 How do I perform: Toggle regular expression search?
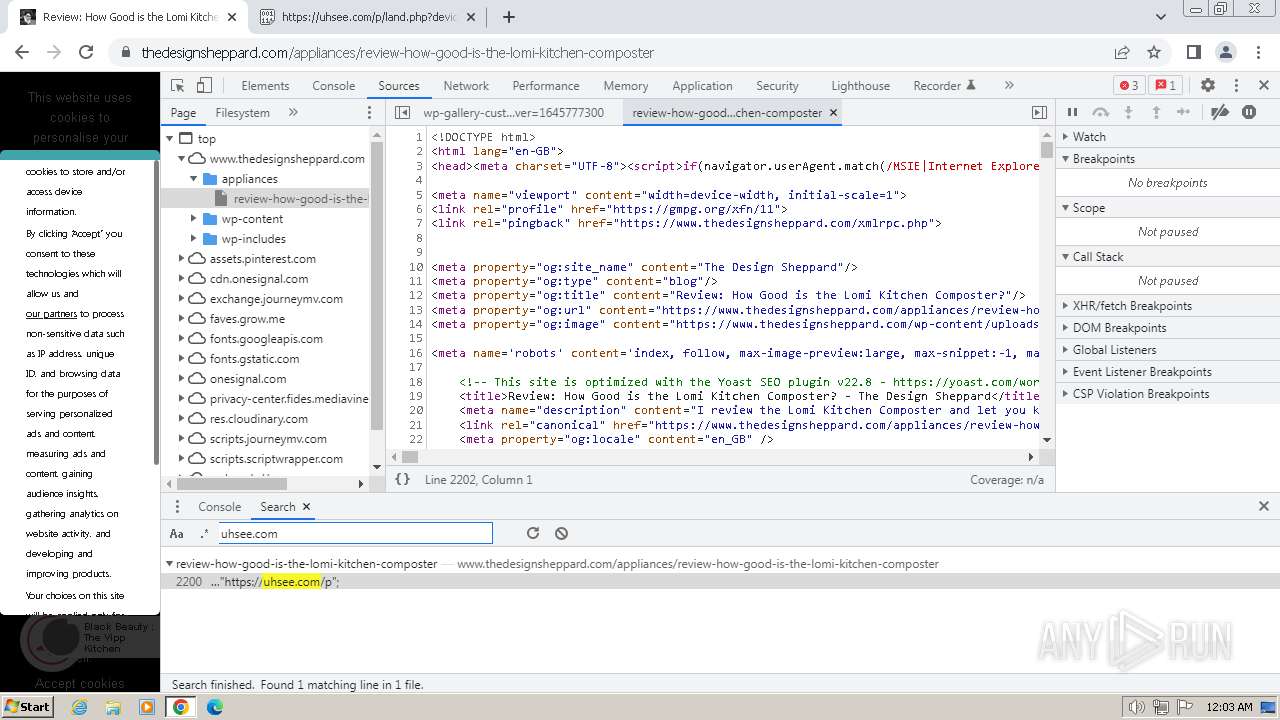[x=204, y=534]
